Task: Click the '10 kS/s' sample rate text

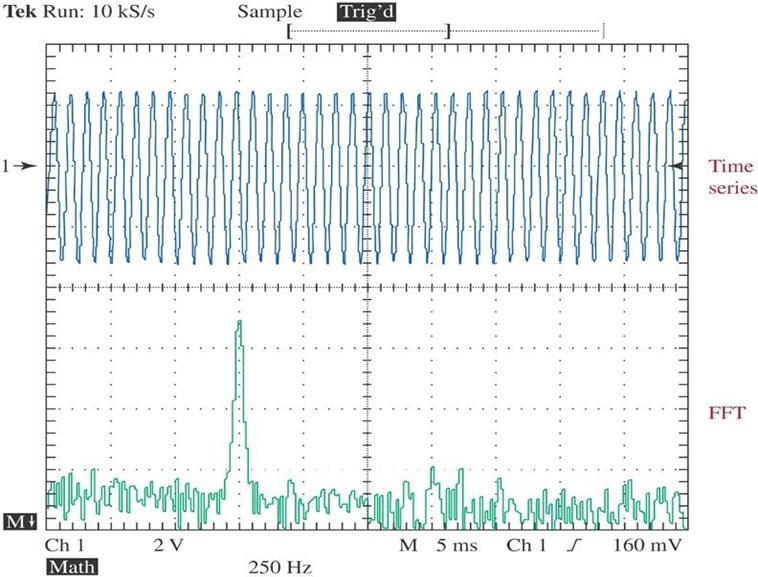Action: pos(123,12)
